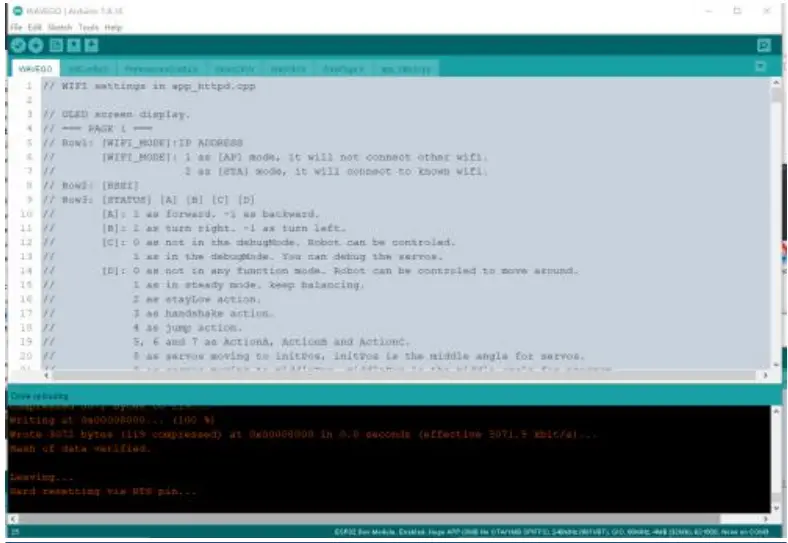Switch to the PreferencesConfig tab
The width and height of the screenshot is (788, 543).
161,68
